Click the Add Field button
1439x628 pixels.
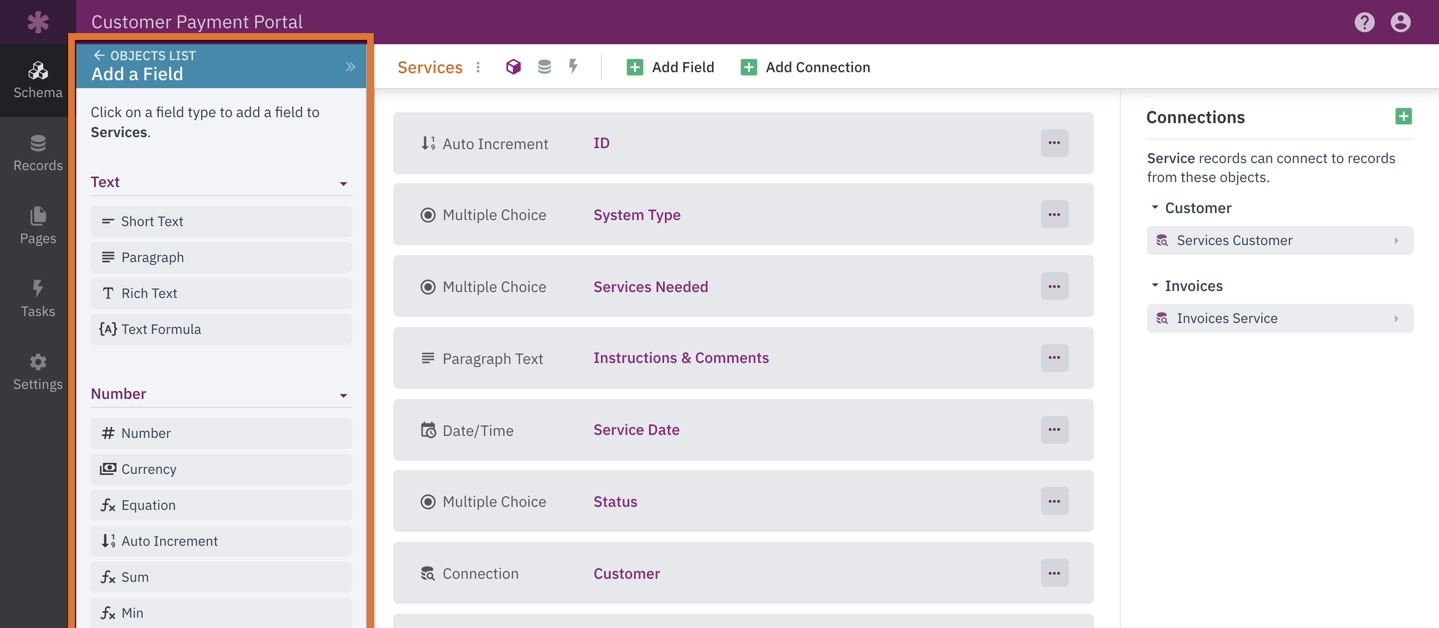pyautogui.click(x=670, y=67)
